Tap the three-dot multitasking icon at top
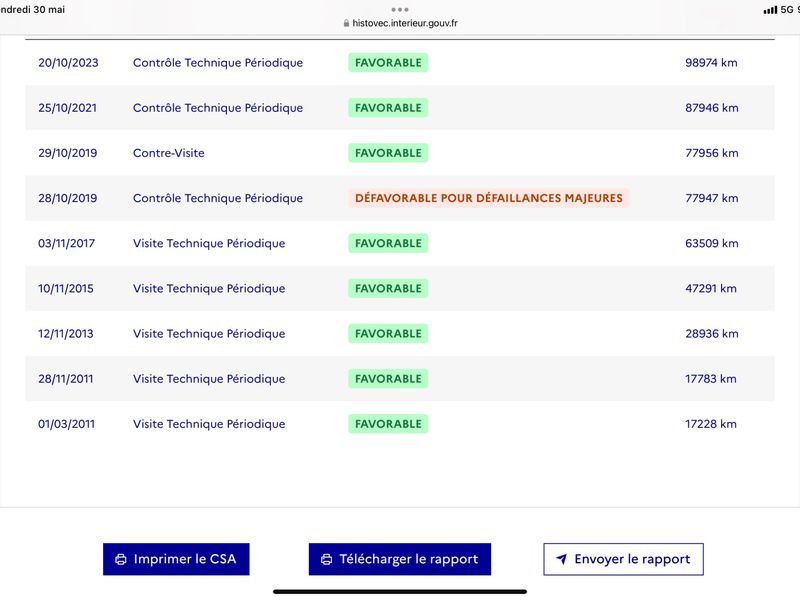800x600 pixels. tap(399, 10)
